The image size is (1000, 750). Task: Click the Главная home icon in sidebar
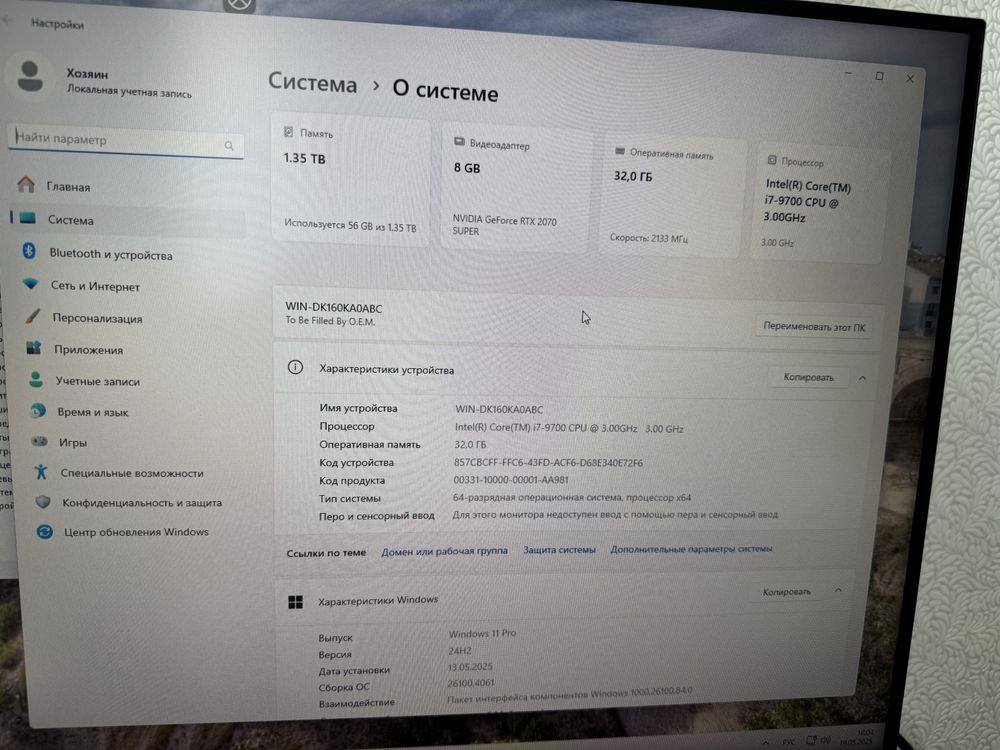pos(26,185)
